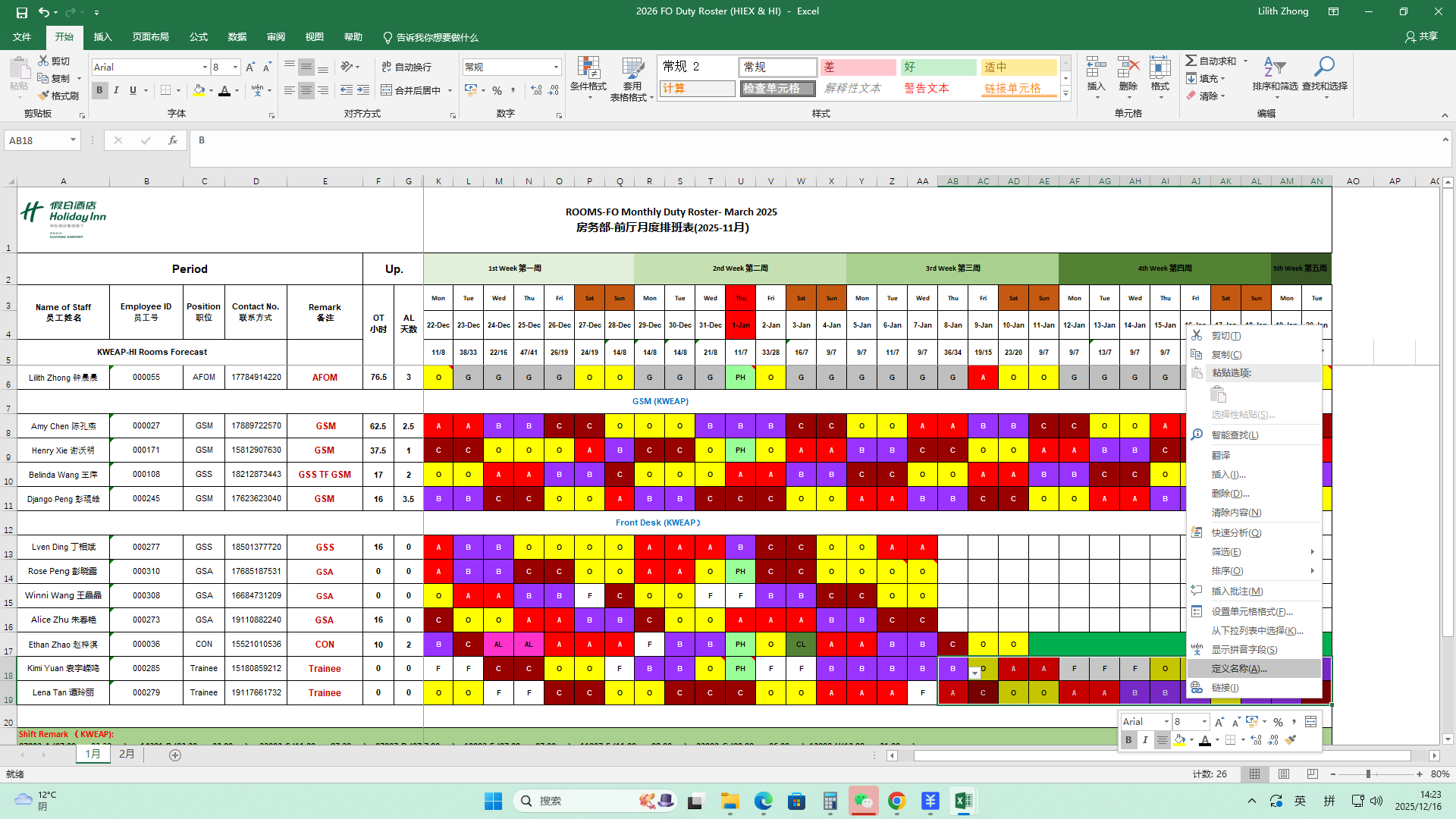The image size is (1456, 819).
Task: Click the Merge and Center icon
Action: pos(387,90)
